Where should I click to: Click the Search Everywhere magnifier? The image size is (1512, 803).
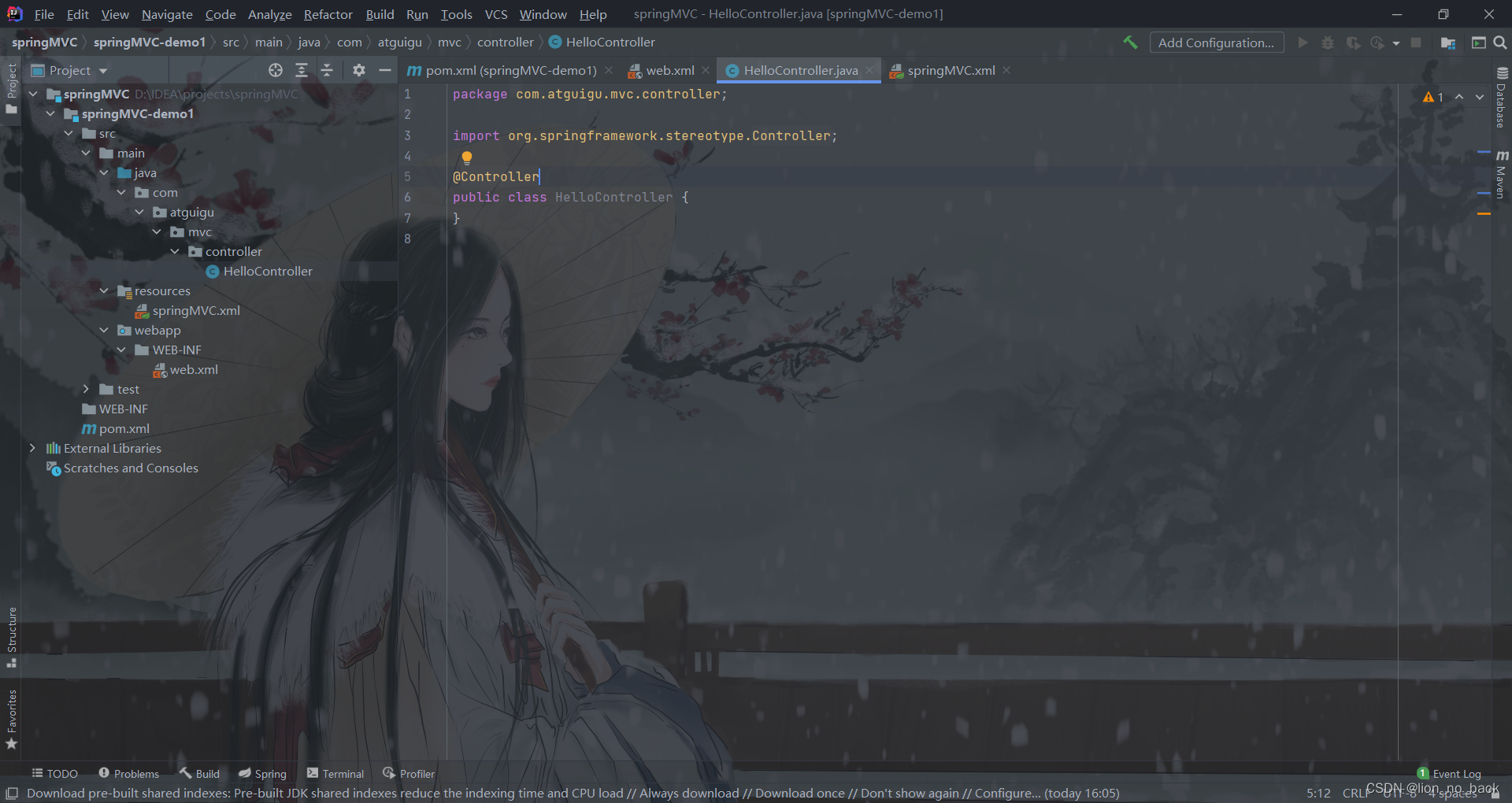coord(1500,43)
